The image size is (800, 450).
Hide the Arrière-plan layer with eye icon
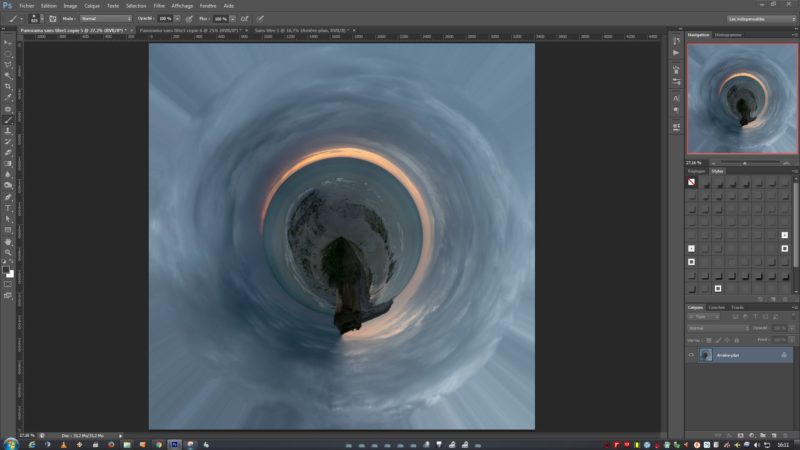(691, 355)
